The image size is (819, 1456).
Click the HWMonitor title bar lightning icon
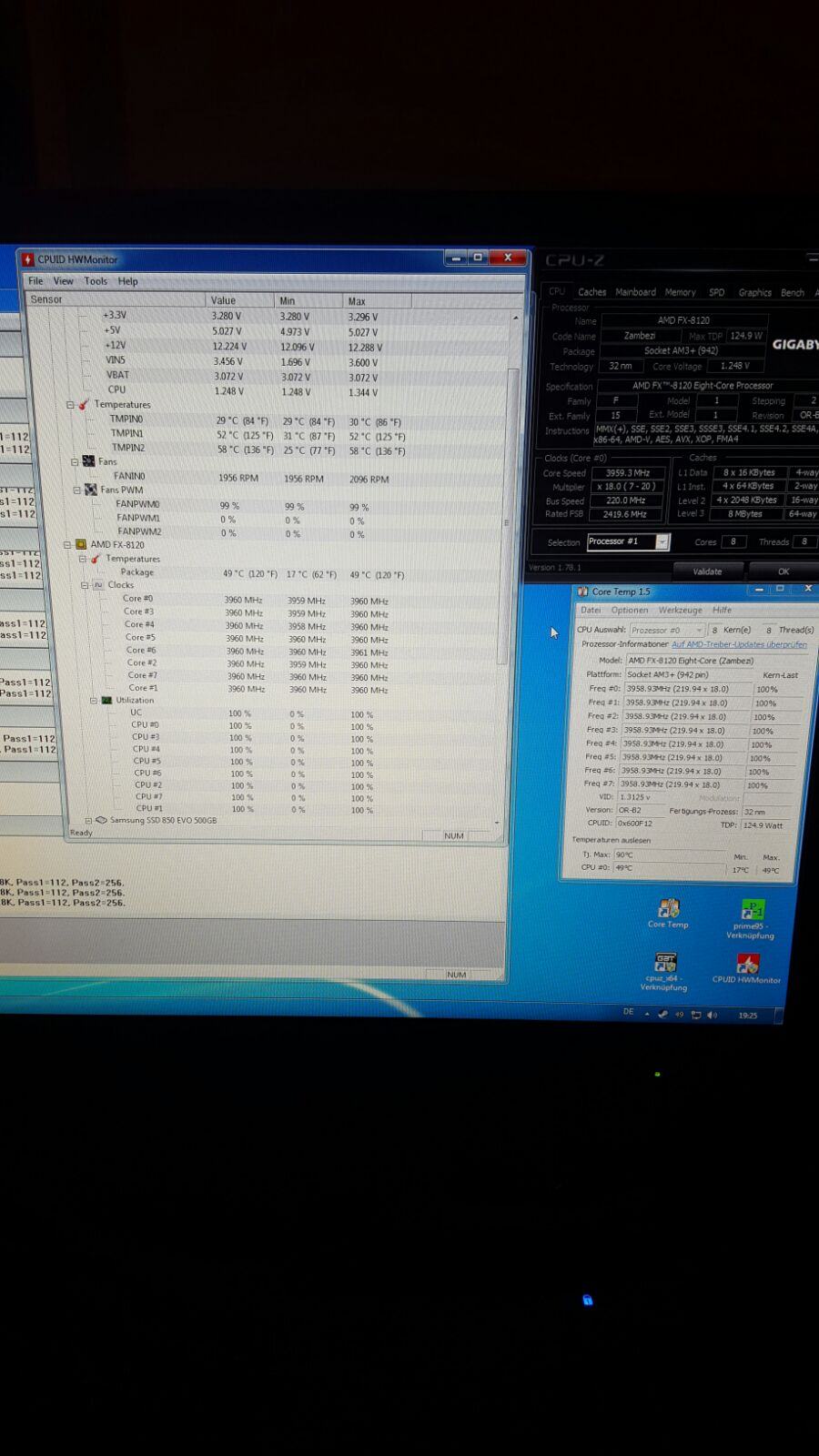point(28,259)
